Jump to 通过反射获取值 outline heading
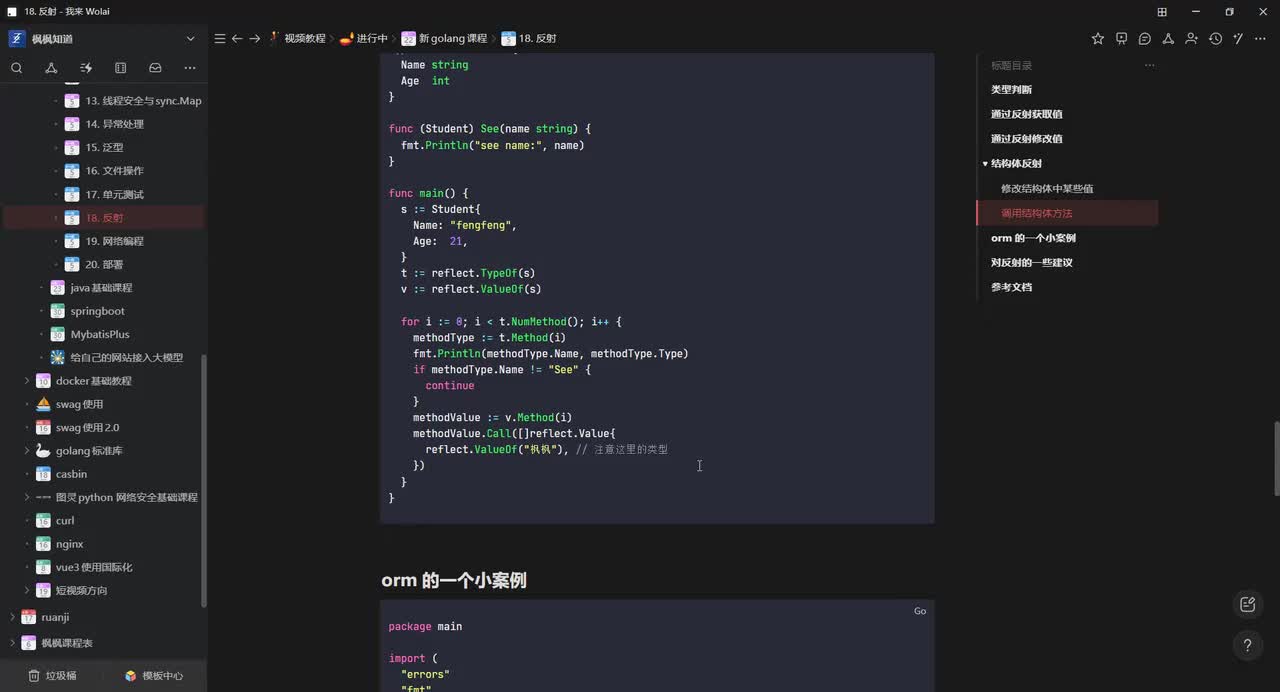The width and height of the screenshot is (1280, 692). (1026, 114)
